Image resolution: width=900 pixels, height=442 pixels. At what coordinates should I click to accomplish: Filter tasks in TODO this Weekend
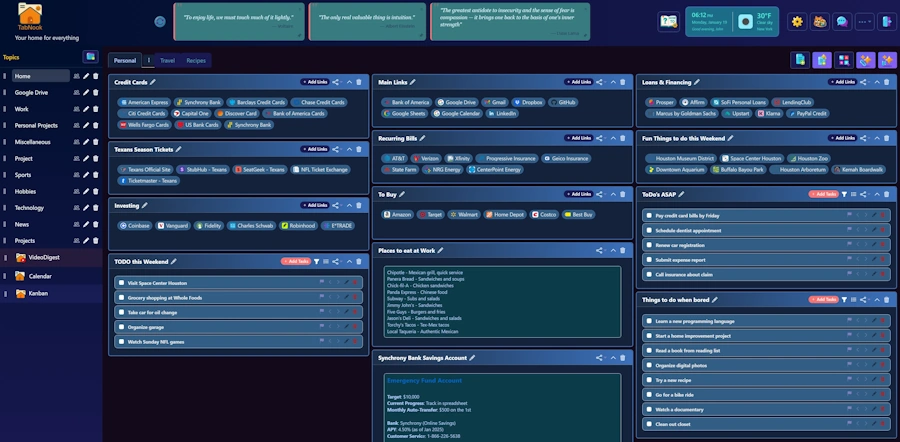(x=316, y=261)
